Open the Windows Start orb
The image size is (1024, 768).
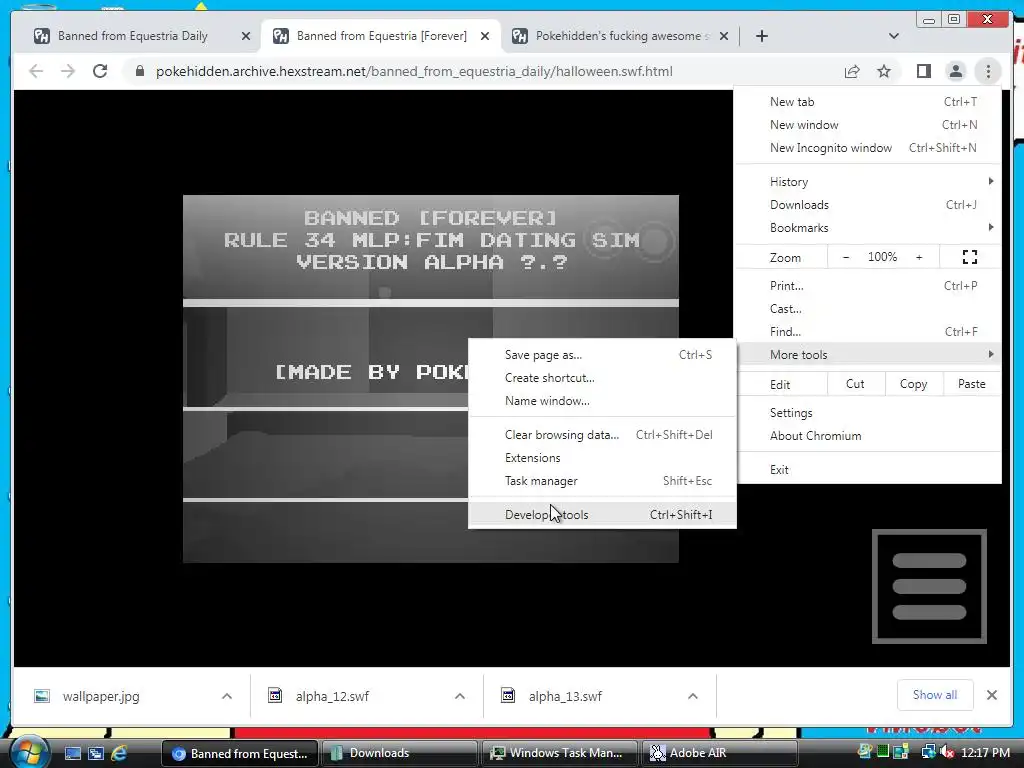point(29,752)
